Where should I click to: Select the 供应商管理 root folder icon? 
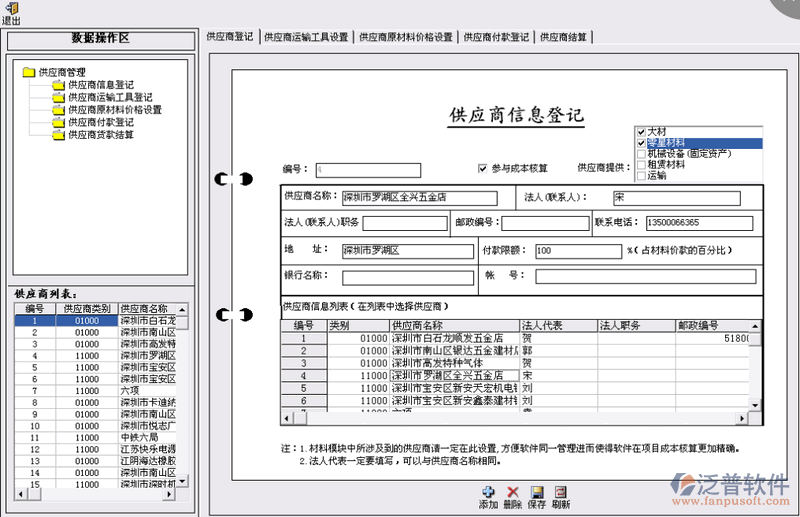[x=28, y=72]
